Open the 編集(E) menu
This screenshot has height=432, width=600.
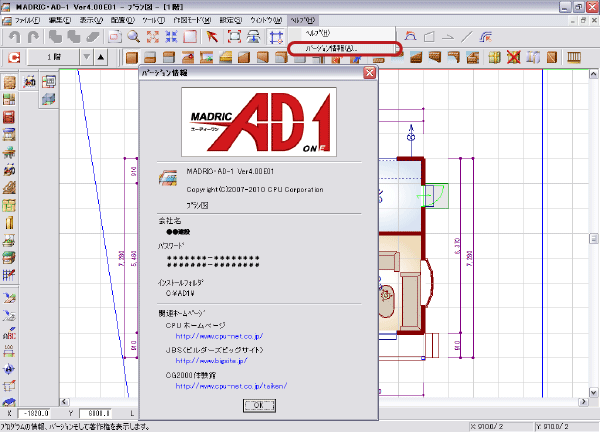60,20
